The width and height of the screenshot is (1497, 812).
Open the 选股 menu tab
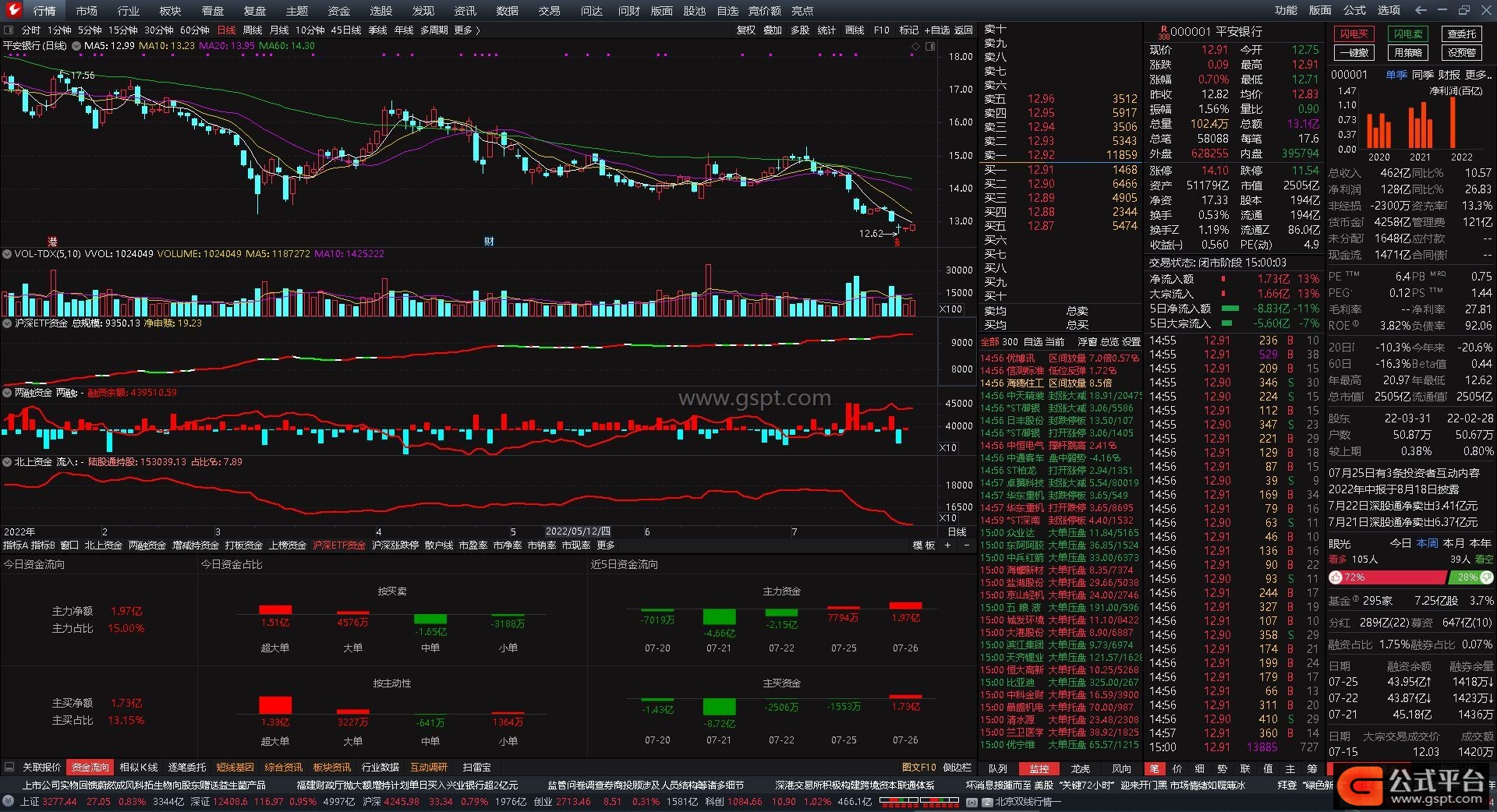point(380,11)
